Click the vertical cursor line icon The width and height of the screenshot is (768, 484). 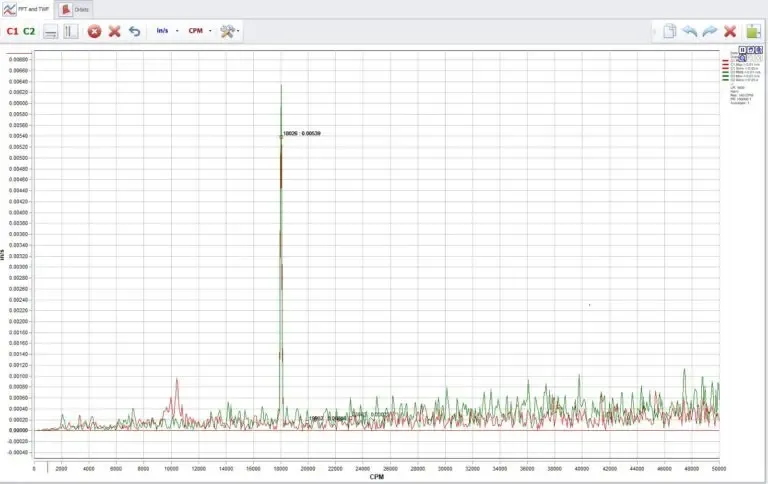pyautogui.click(x=71, y=31)
